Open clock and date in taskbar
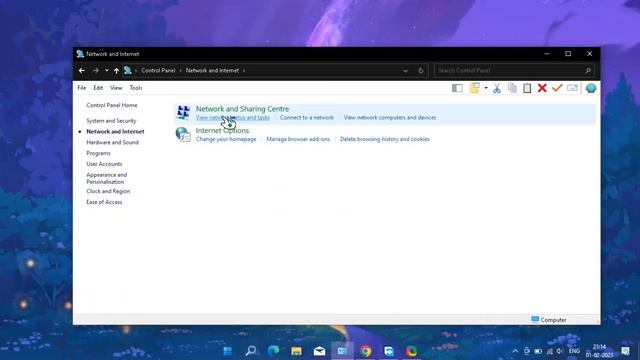The height and width of the screenshot is (360, 640). 599,351
